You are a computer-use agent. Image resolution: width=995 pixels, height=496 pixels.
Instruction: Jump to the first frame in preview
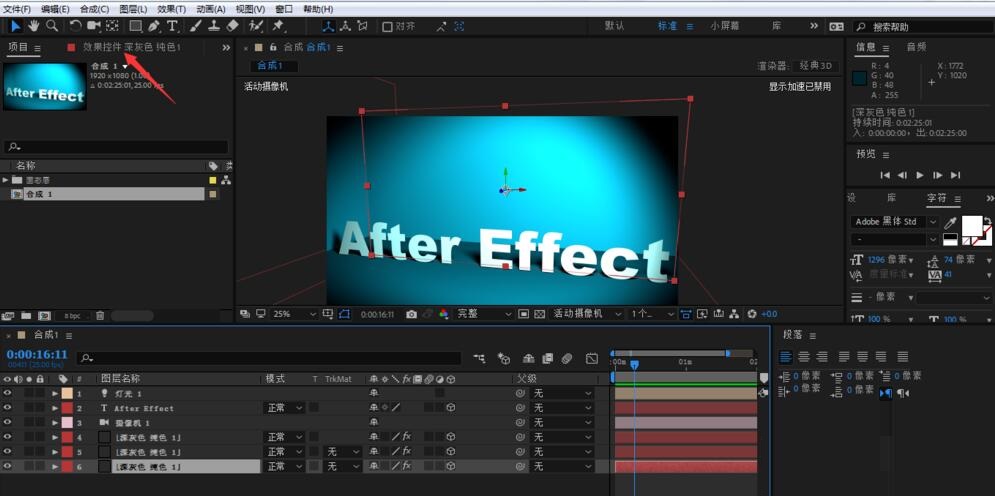point(885,175)
